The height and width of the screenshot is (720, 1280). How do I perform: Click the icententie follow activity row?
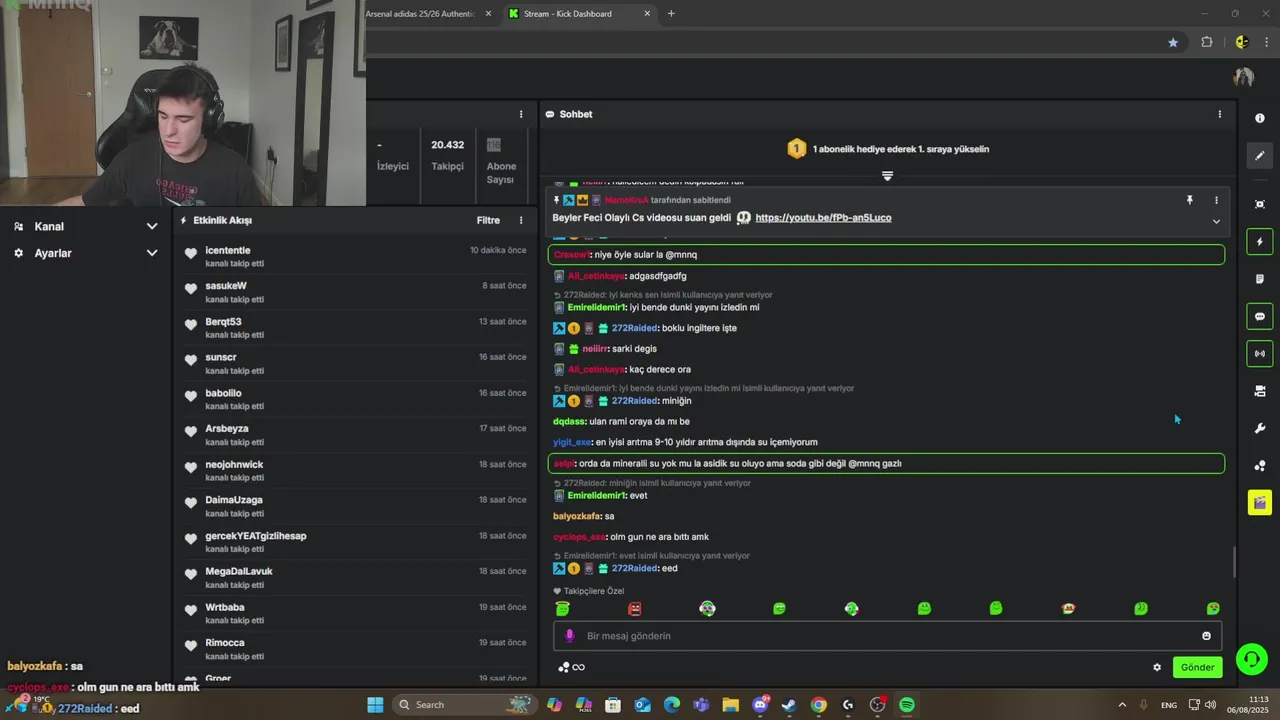(356, 256)
